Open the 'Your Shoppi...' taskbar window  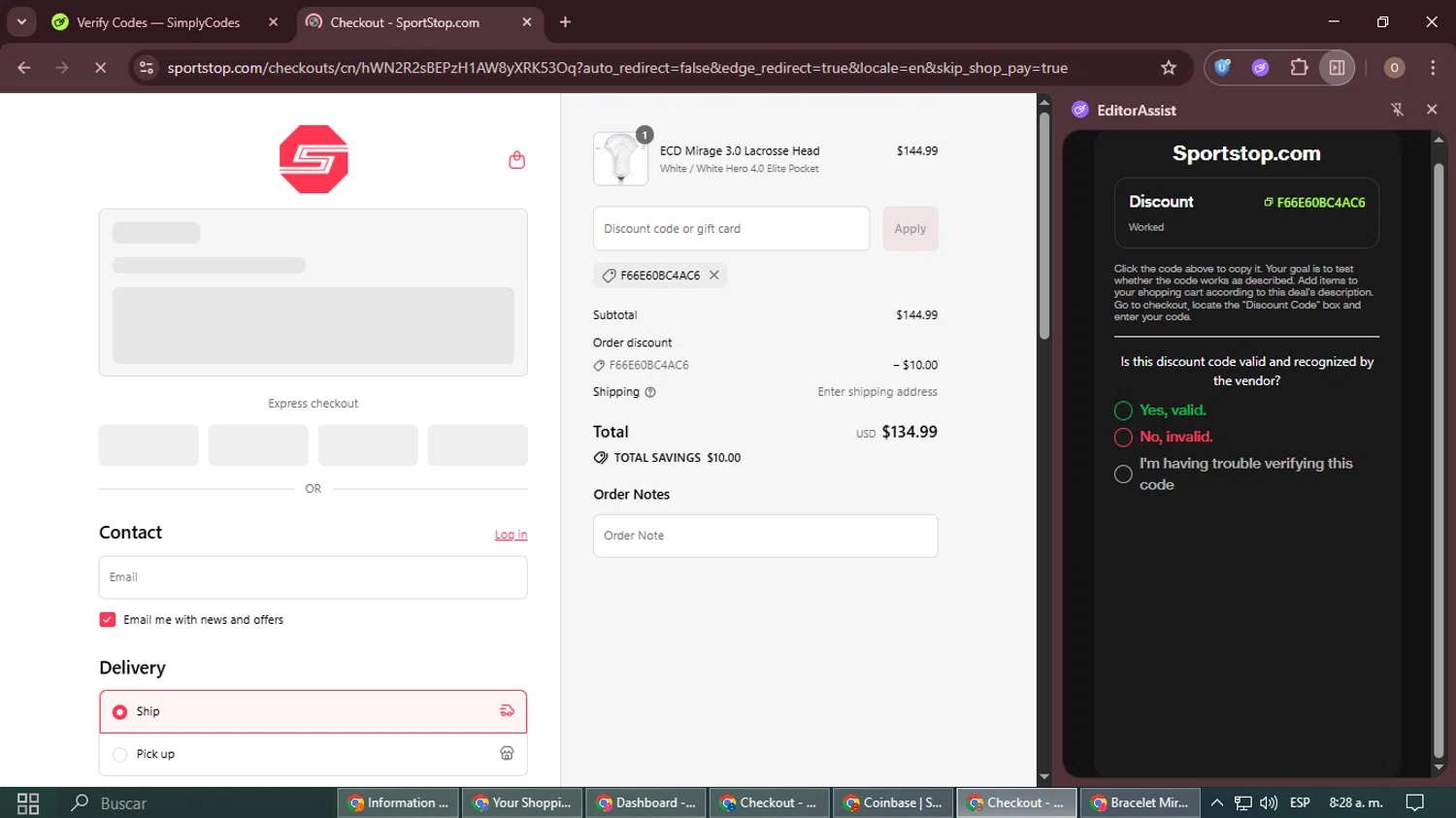pos(522,802)
